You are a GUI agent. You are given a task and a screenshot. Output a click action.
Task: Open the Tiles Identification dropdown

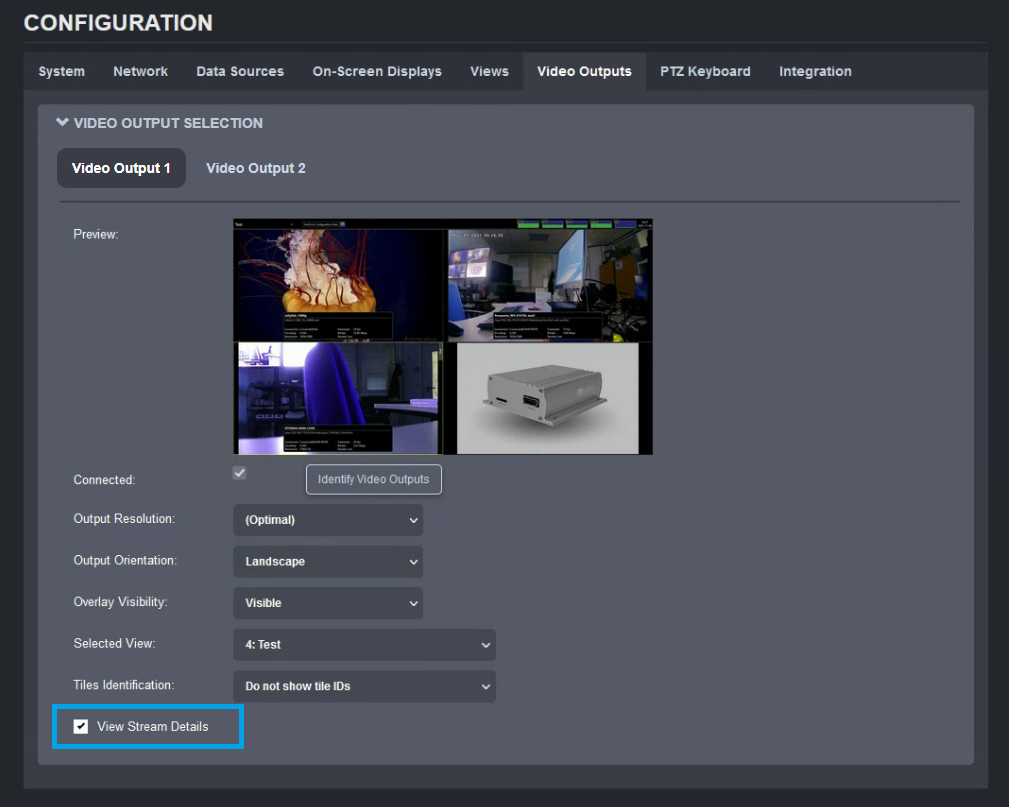[364, 686]
